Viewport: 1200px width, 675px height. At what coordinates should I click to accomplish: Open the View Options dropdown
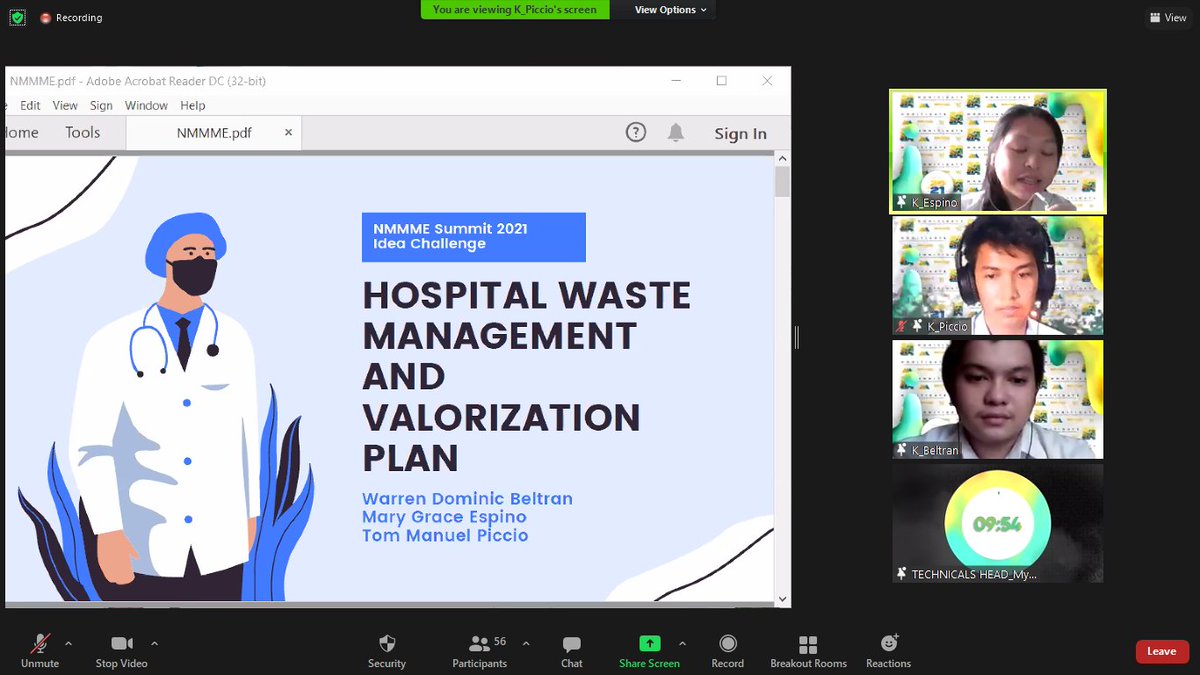[x=670, y=10]
